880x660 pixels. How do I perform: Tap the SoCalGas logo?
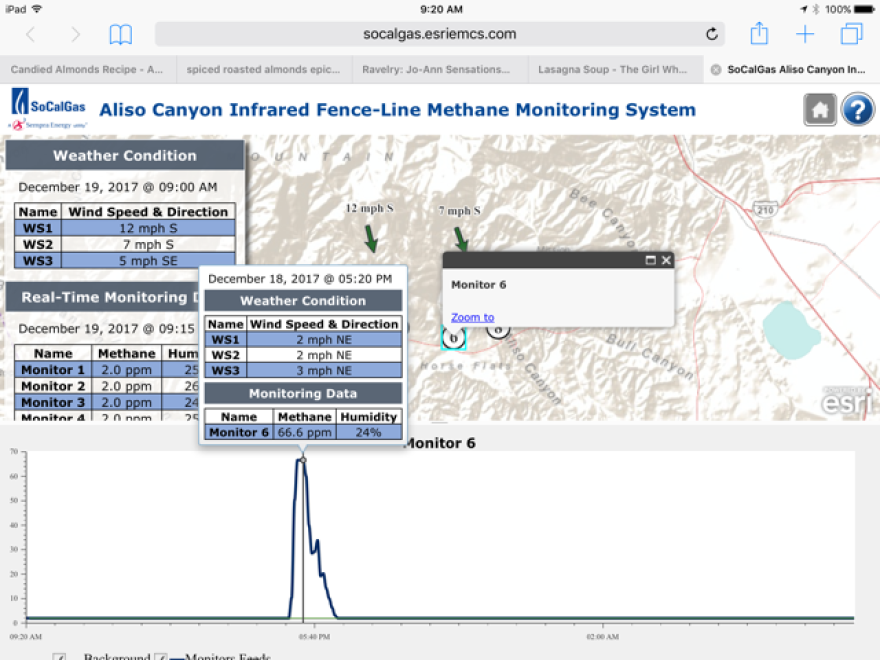pyautogui.click(x=49, y=109)
